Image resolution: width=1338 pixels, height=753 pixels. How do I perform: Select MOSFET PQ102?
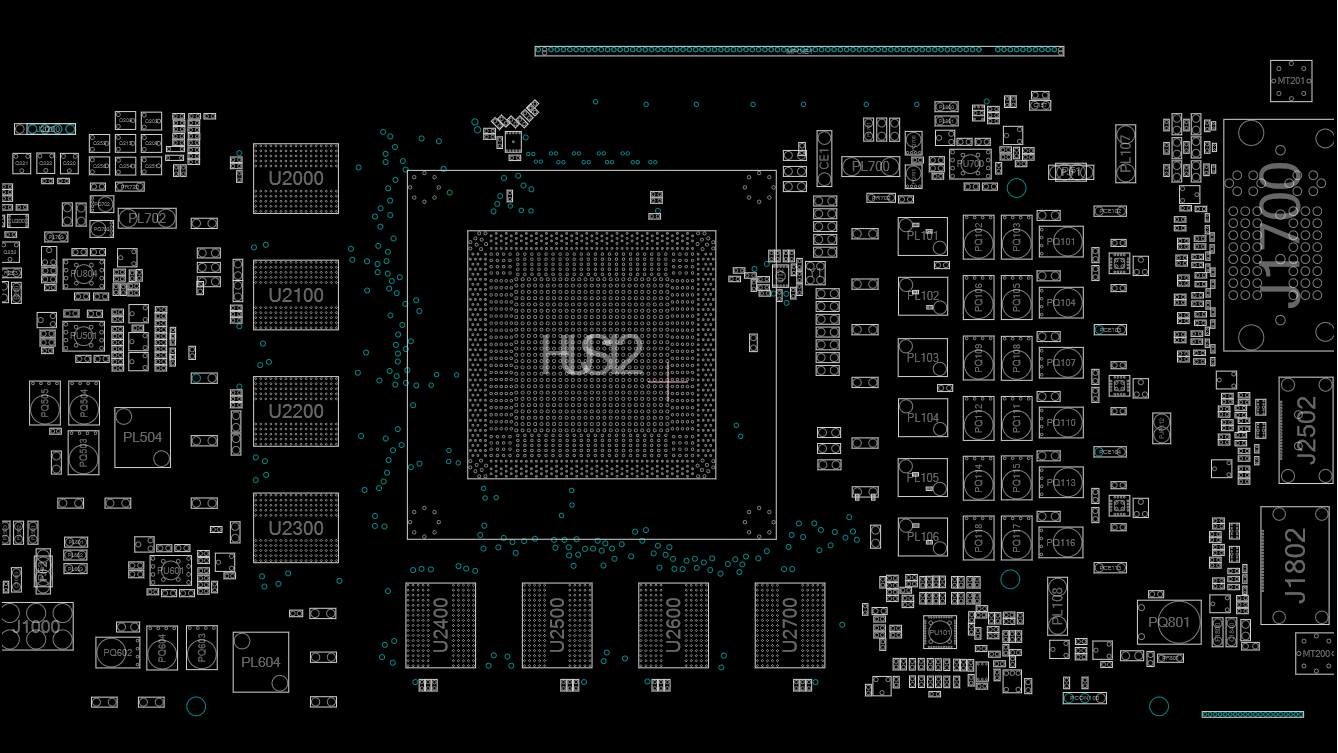(979, 237)
